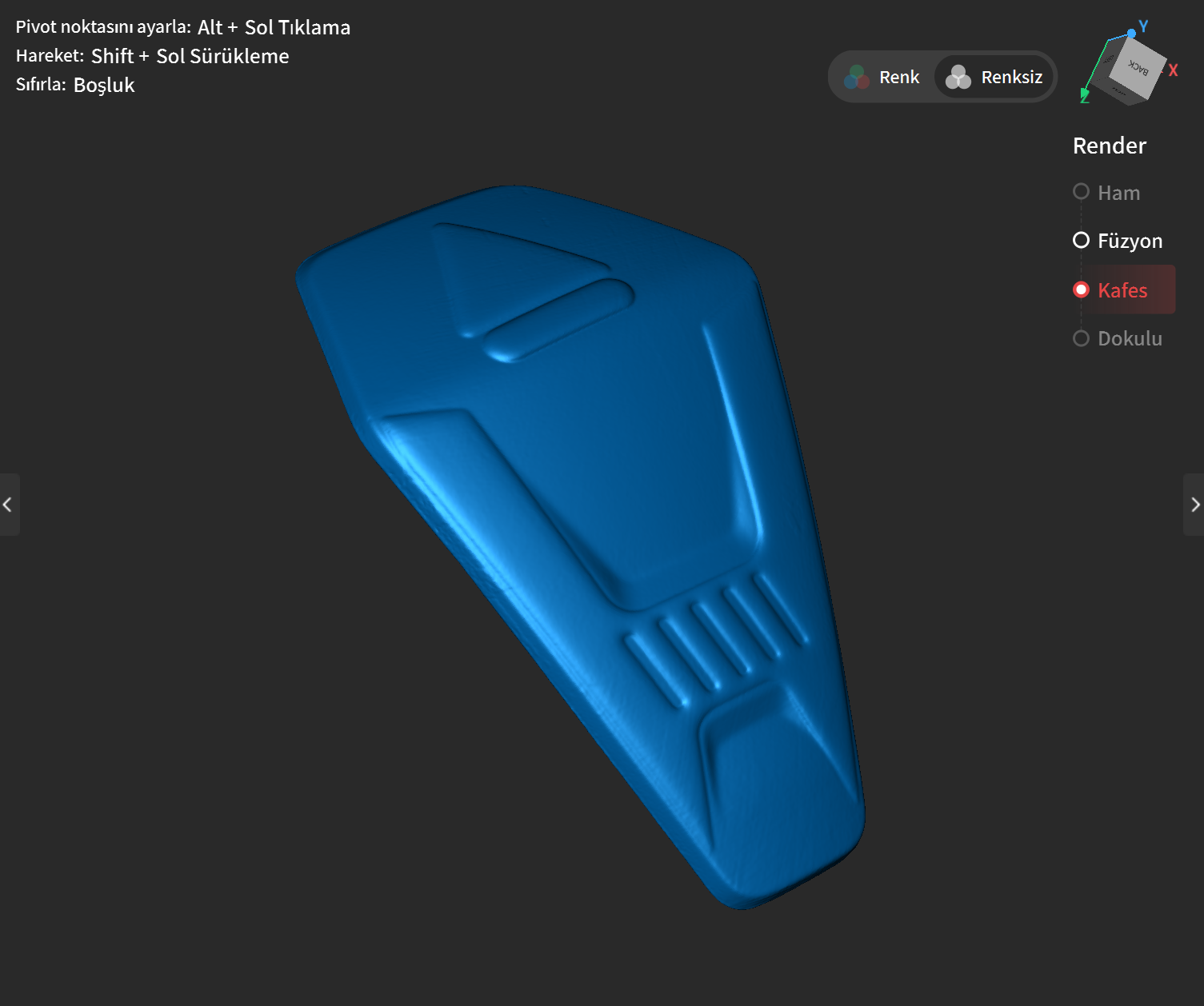Click the Y axis label on gizmo
This screenshot has width=1204, height=1006.
(x=1143, y=26)
